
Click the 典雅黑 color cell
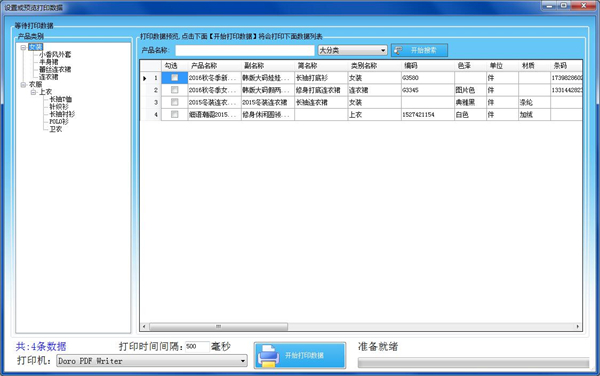[470, 103]
